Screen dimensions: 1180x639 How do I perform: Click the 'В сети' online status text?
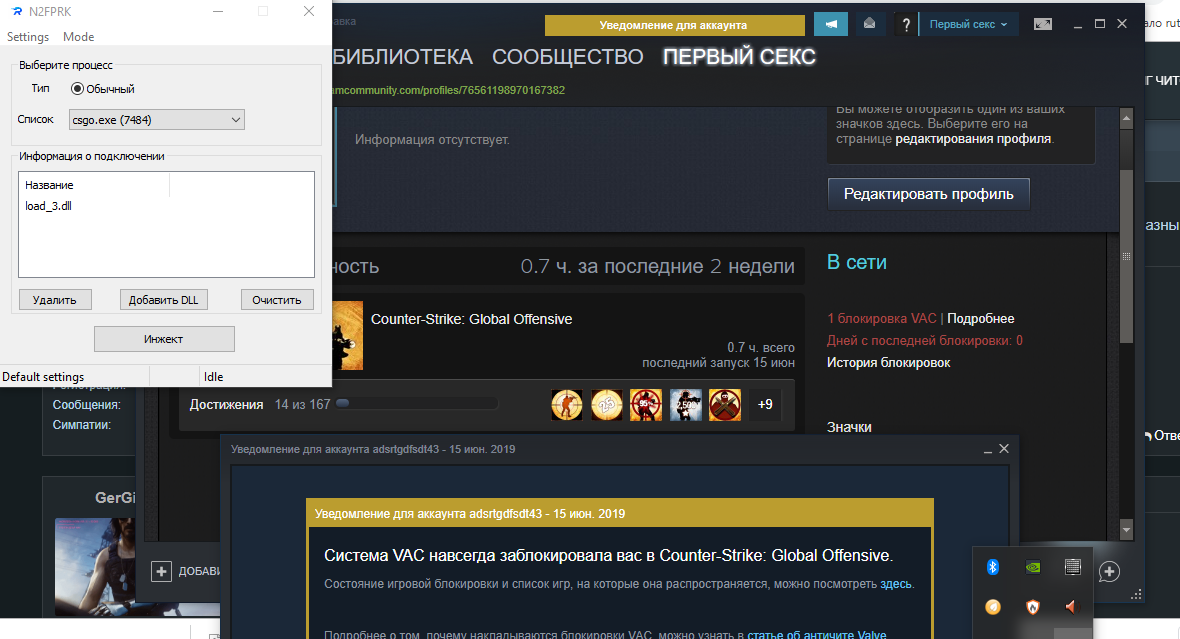pos(857,262)
